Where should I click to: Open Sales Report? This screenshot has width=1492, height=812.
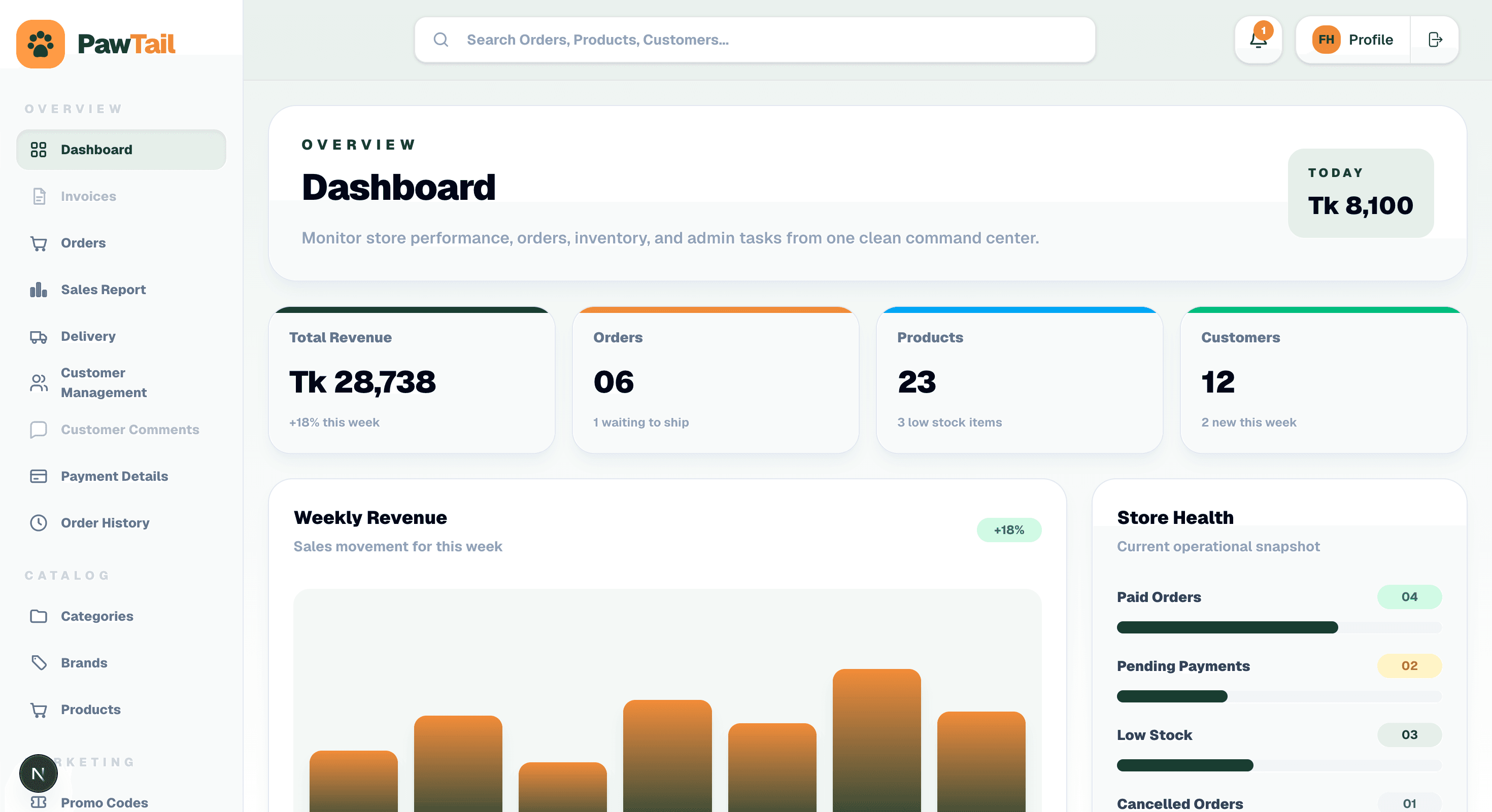121,290
